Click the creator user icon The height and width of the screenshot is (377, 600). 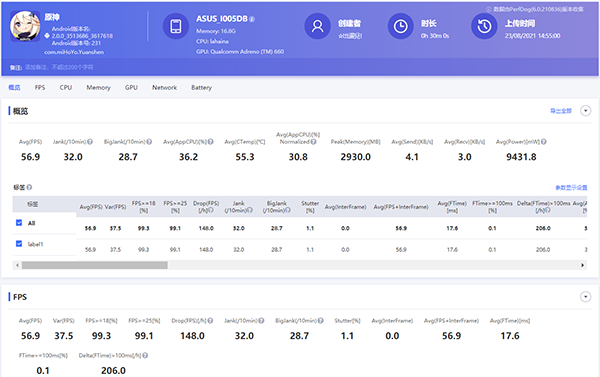pos(317,26)
